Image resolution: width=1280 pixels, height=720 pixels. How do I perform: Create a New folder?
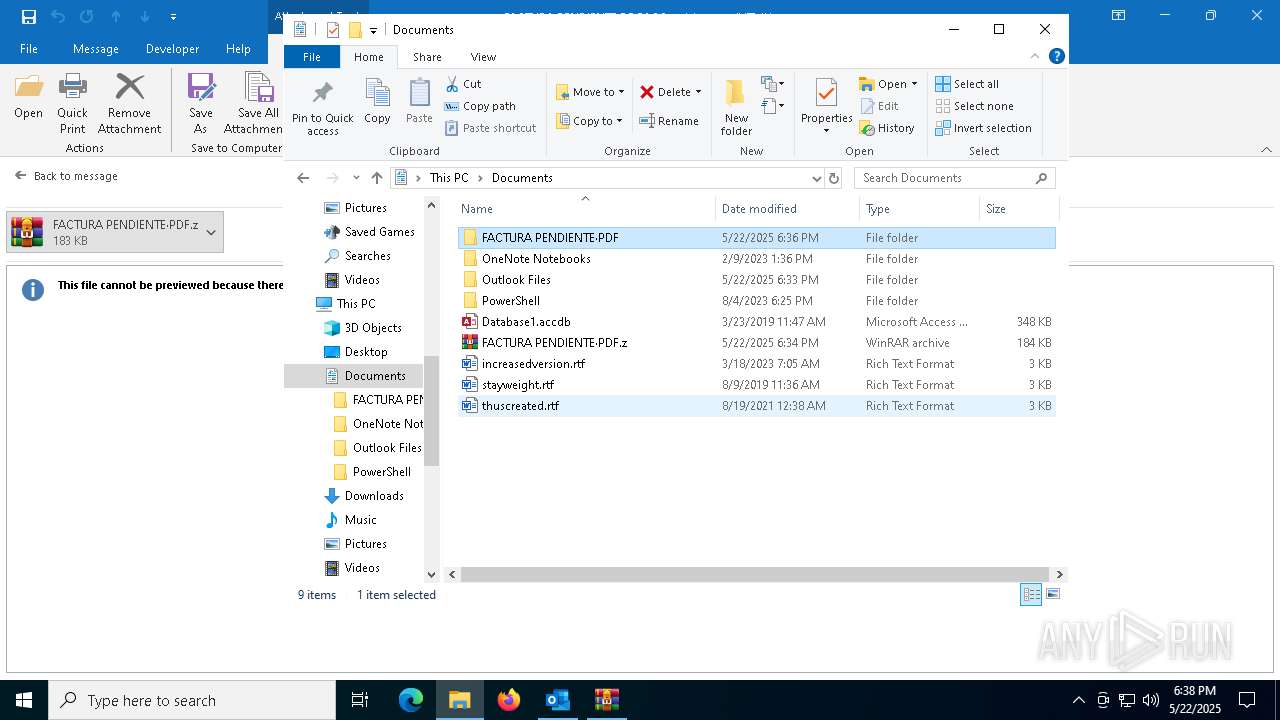click(736, 107)
